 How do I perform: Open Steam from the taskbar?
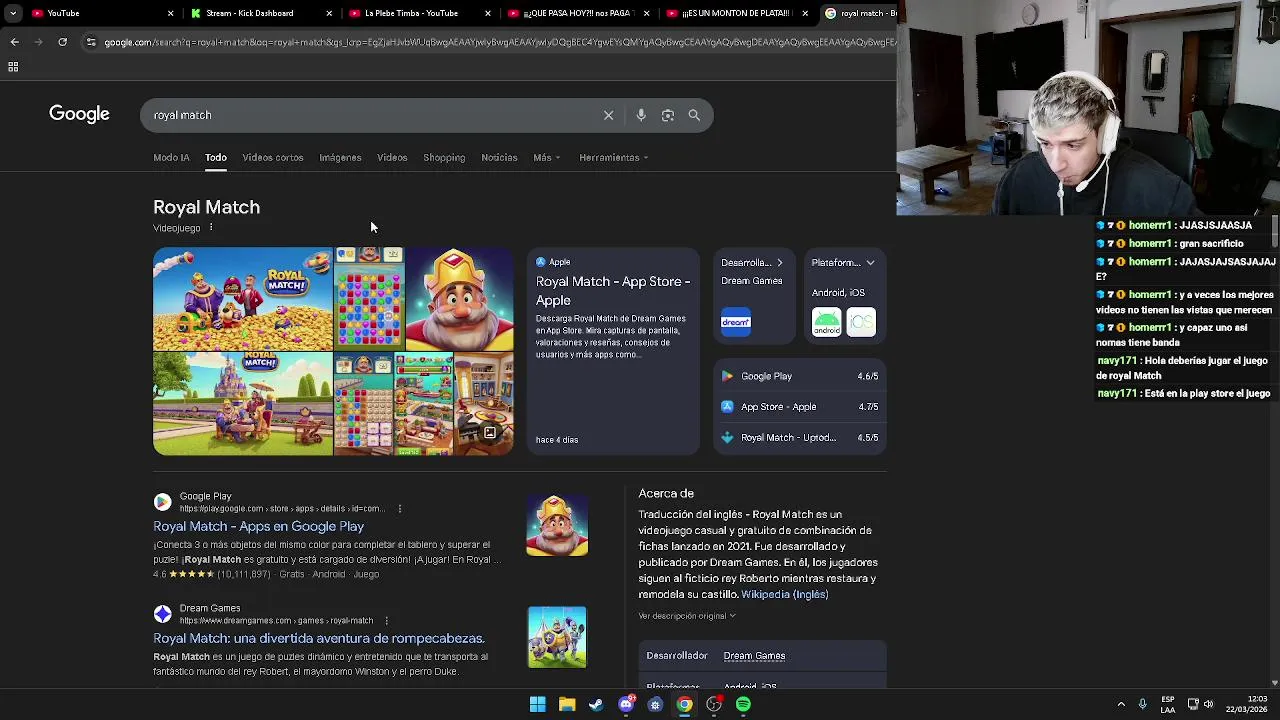point(596,704)
